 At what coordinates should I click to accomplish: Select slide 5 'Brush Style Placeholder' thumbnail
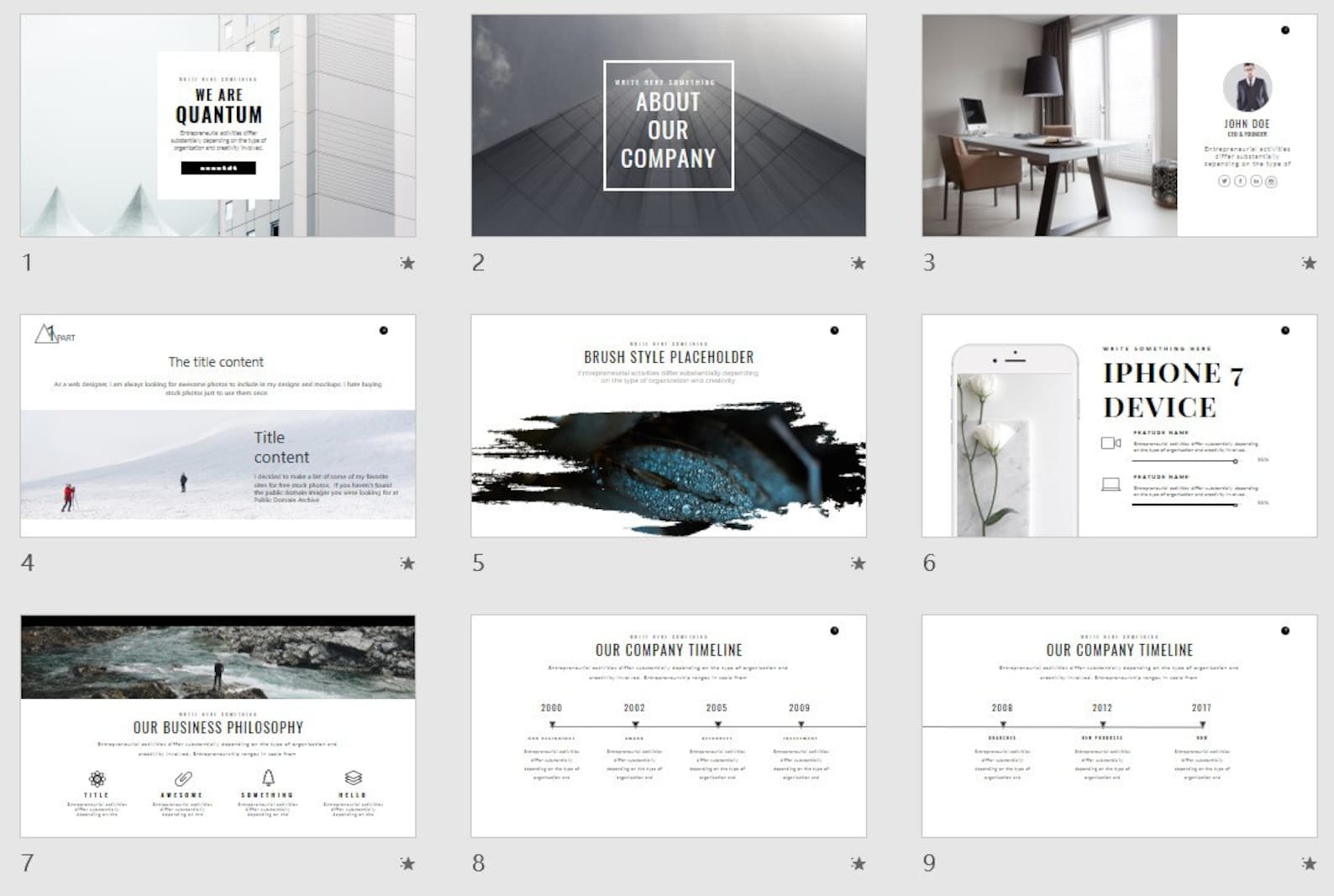669,426
